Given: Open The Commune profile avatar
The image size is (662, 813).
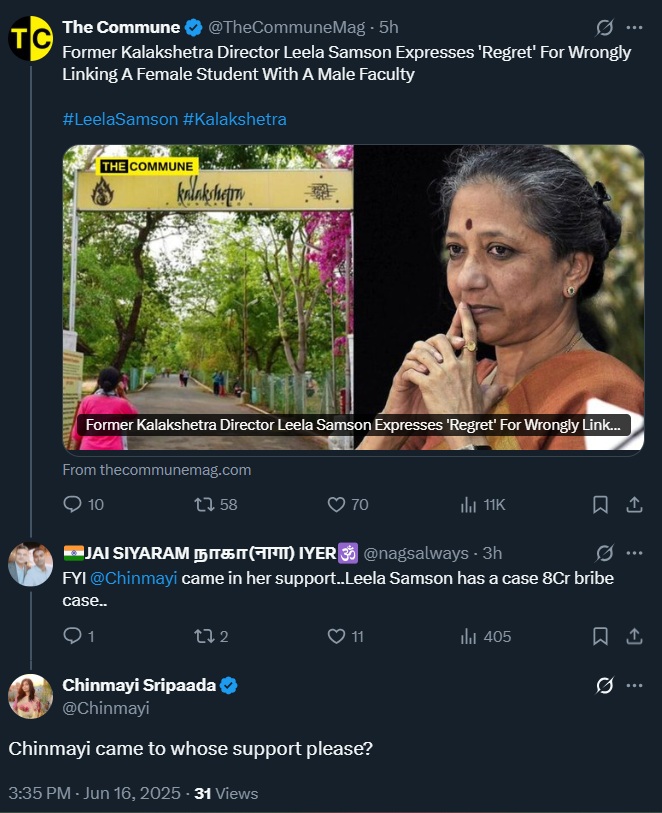Looking at the screenshot, I should point(30,39).
